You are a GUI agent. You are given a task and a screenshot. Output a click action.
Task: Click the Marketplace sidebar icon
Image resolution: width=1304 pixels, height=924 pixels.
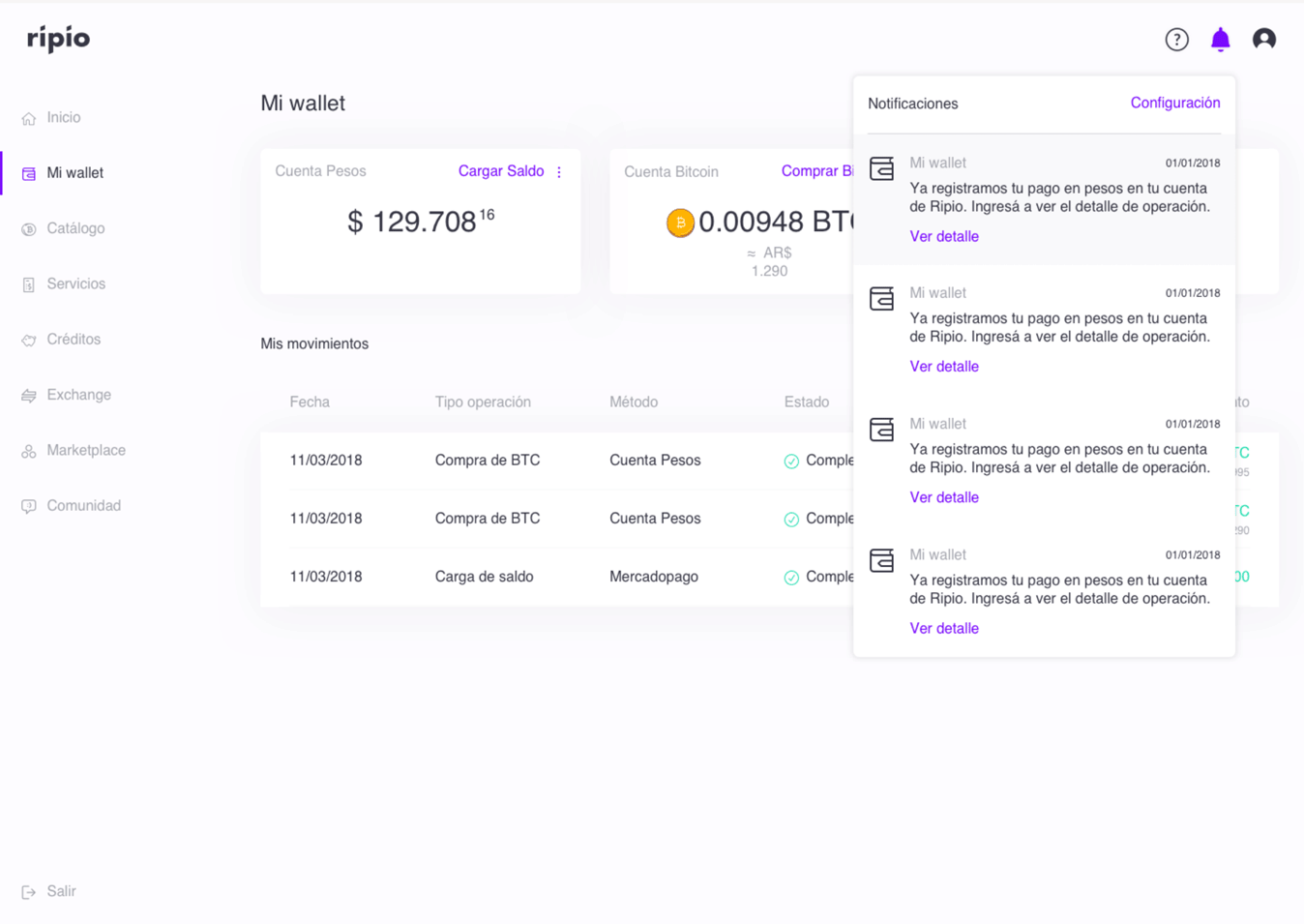click(29, 451)
